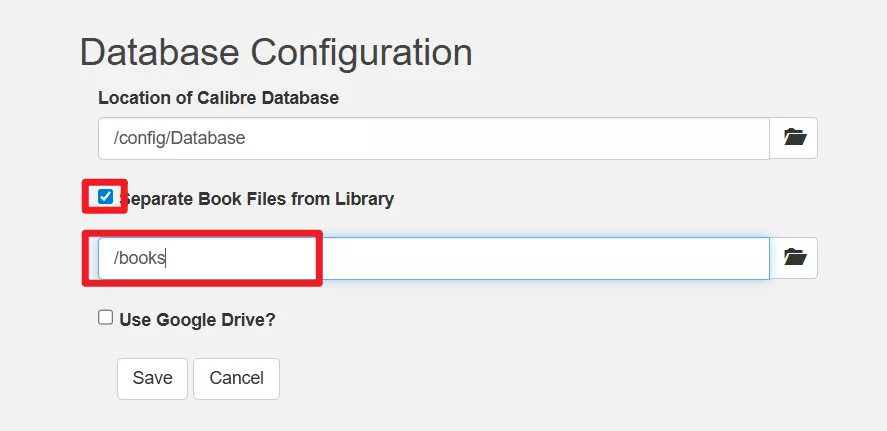887x431 pixels.
Task: Click the folder icon on the book files row
Action: [x=794, y=258]
